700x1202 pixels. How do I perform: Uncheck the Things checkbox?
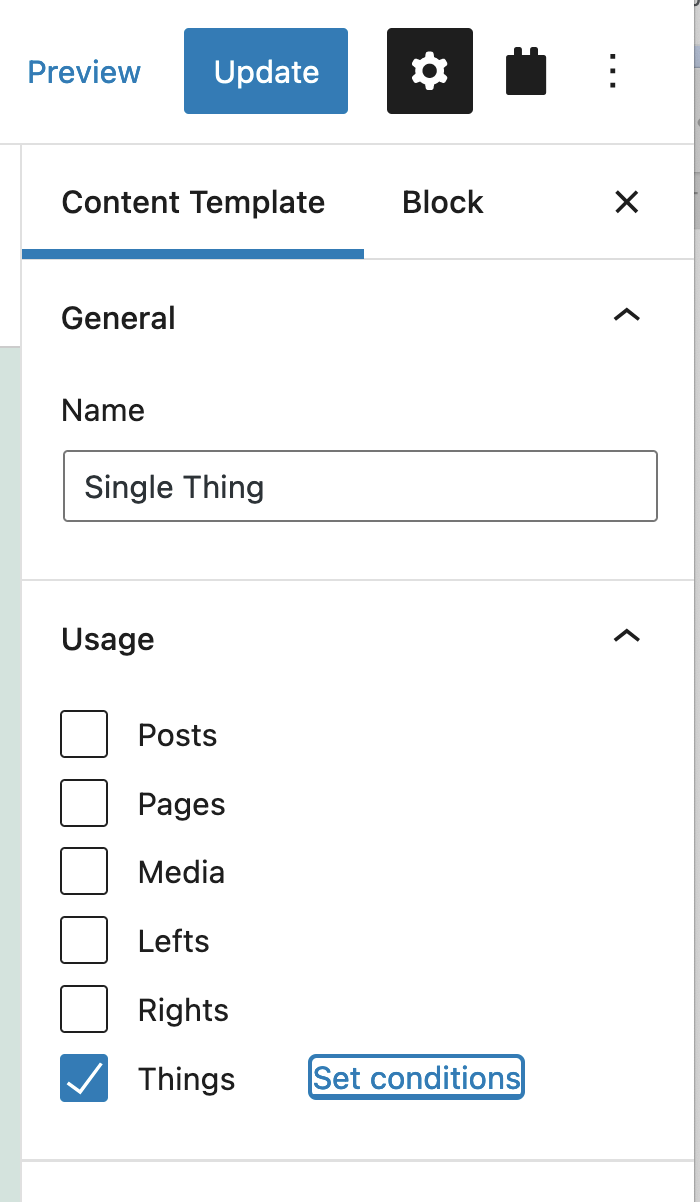tap(84, 1078)
